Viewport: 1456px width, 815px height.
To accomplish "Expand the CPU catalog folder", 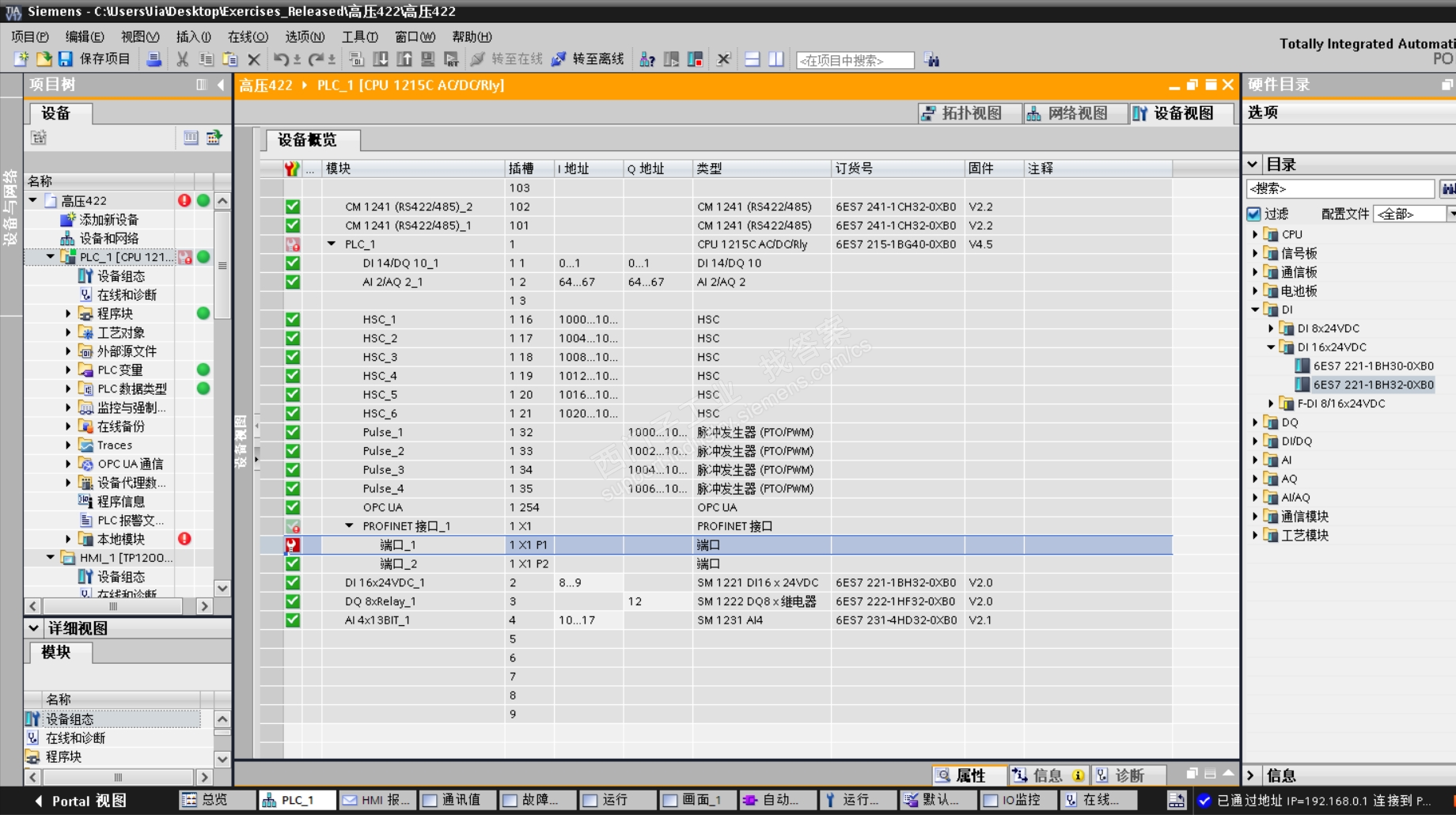I will (x=1255, y=234).
